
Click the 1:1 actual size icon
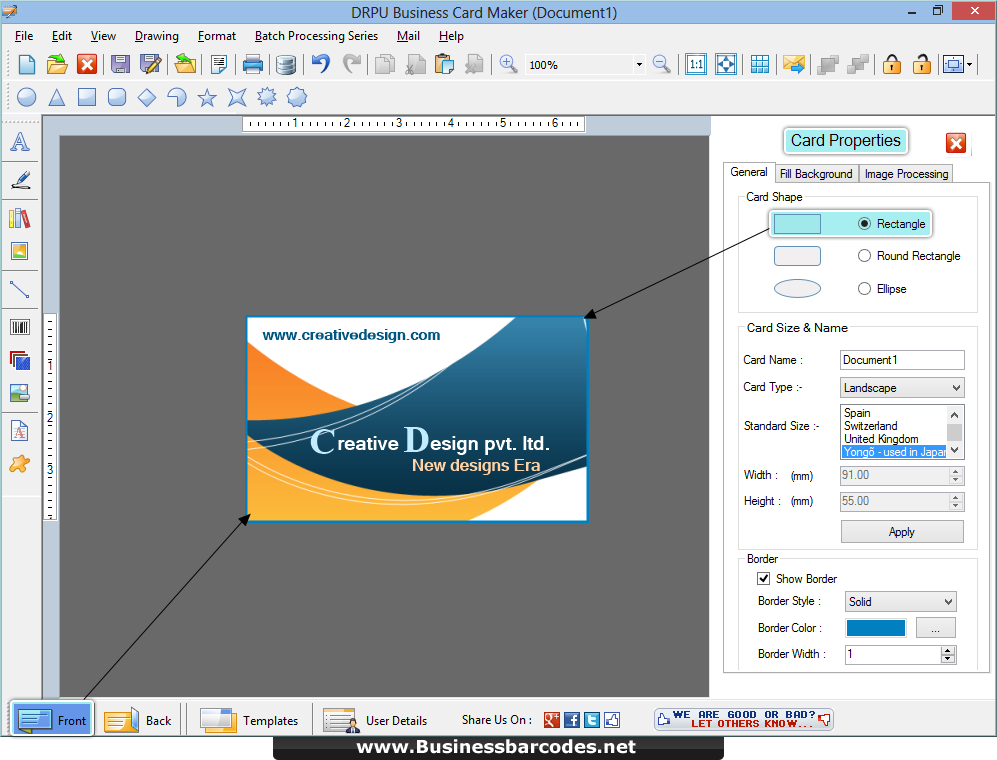[696, 64]
